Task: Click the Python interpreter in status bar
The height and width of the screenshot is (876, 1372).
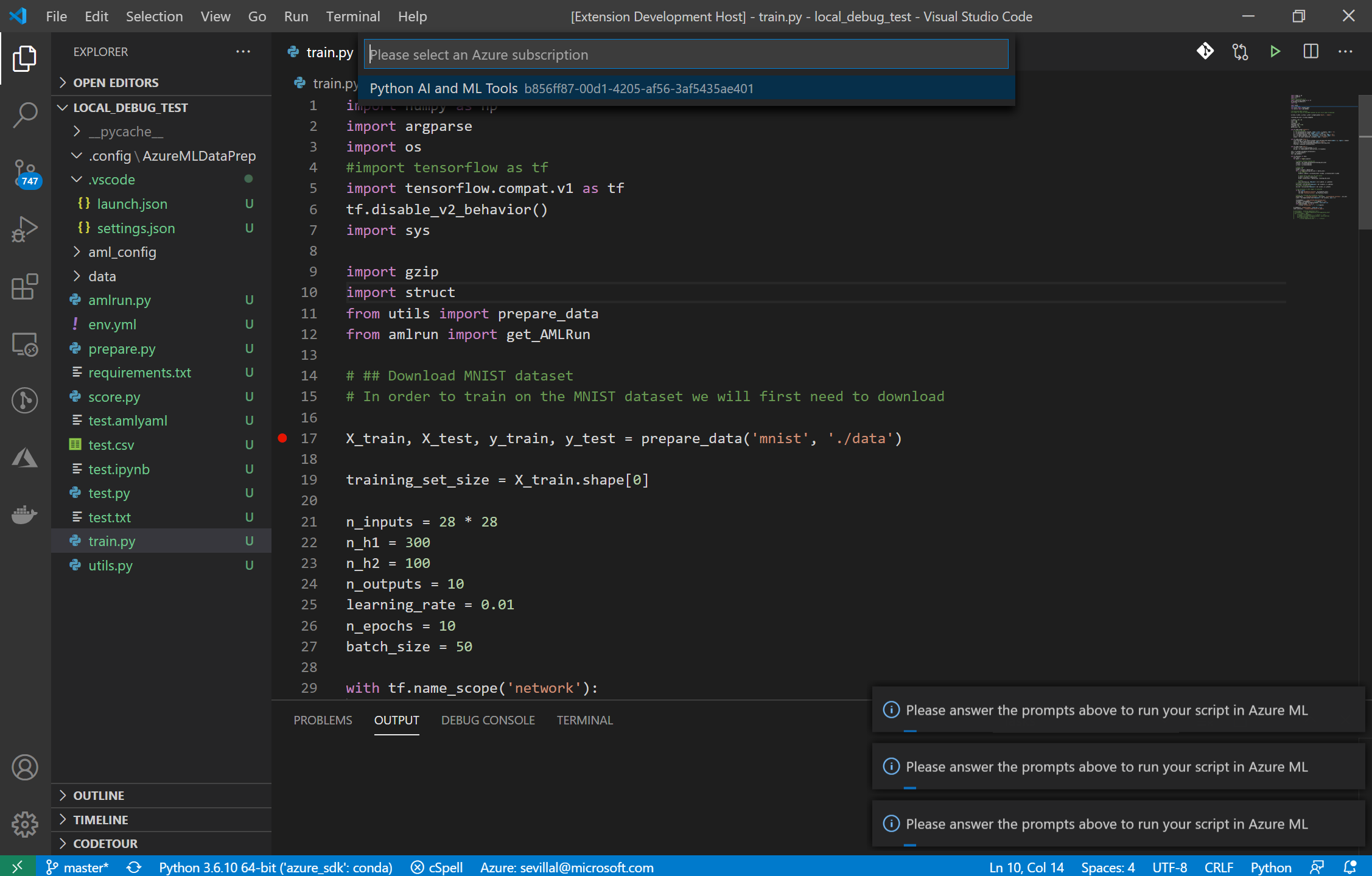Action: coord(275,867)
